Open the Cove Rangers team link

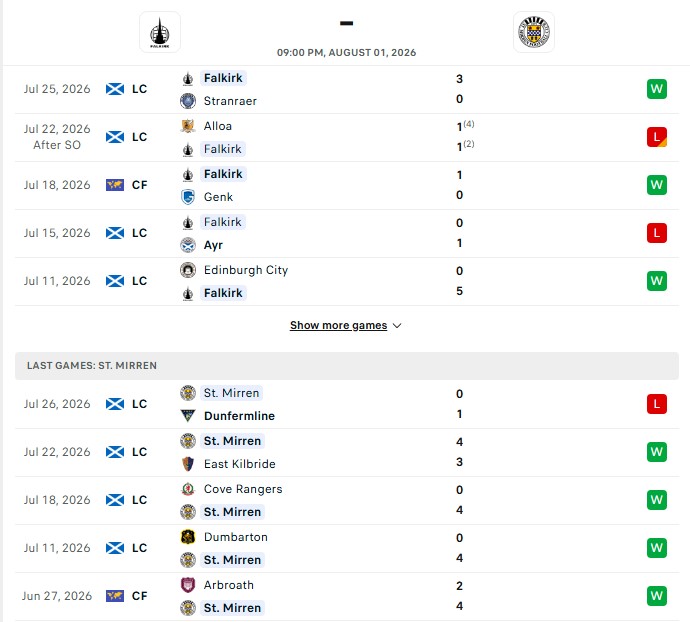pyautogui.click(x=243, y=489)
